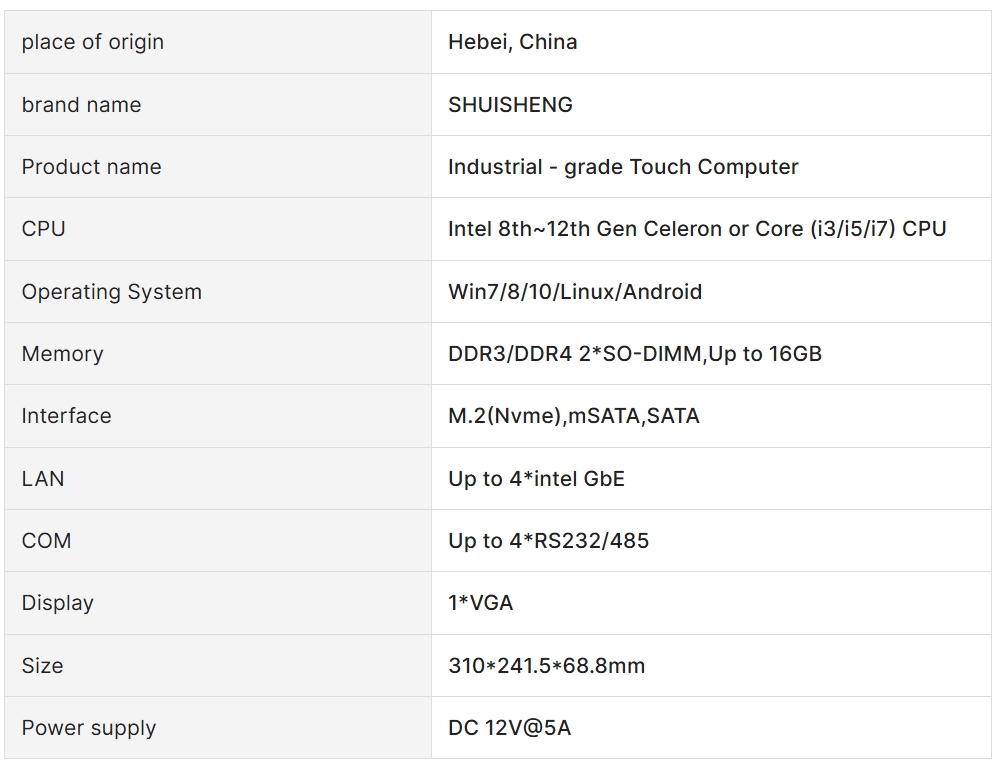Click the 'brand name' label

(81, 105)
